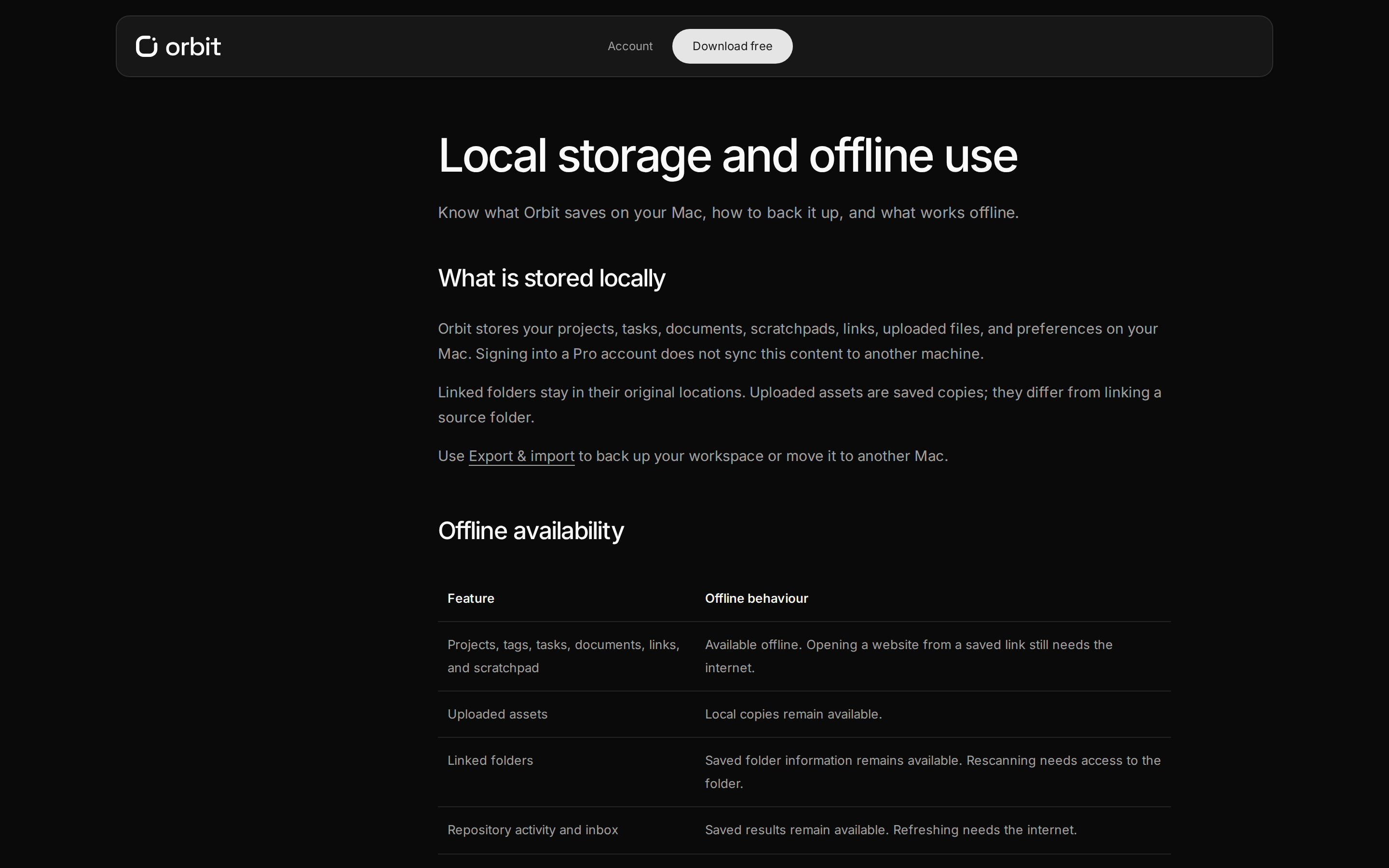1389x868 pixels.
Task: Click the subtitle 'Know what Orbit saves'
Action: point(728,213)
